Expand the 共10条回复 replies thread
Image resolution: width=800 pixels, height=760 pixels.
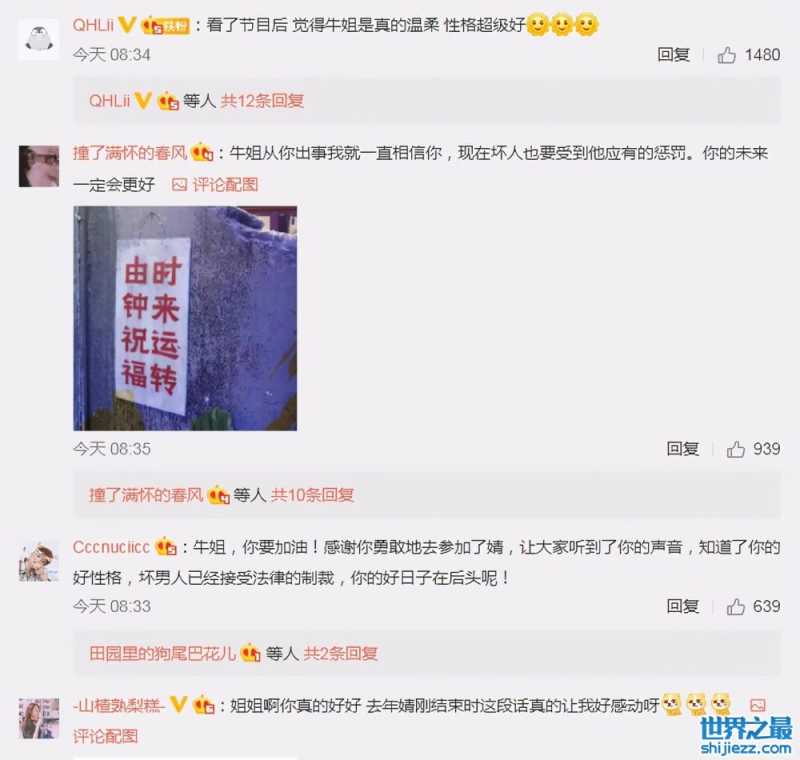(312, 495)
